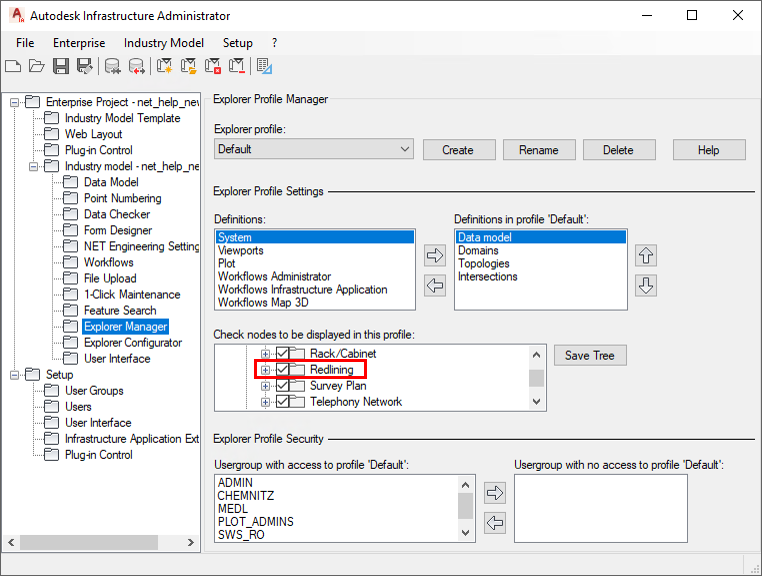
Task: Click the left tree horizontal scrollbar thumb
Action: click(89, 542)
